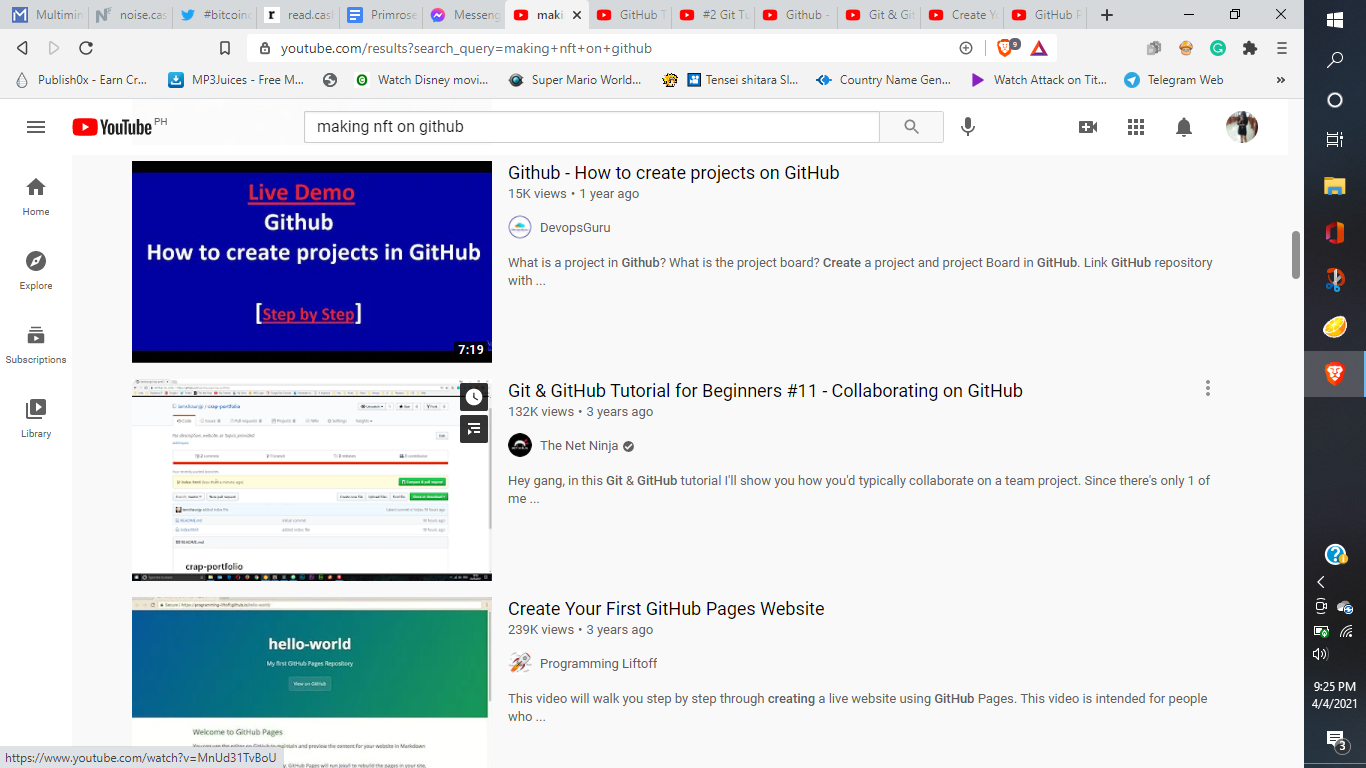Click the Programming Liftoff channel avatar
The image size is (1366, 768).
520,663
